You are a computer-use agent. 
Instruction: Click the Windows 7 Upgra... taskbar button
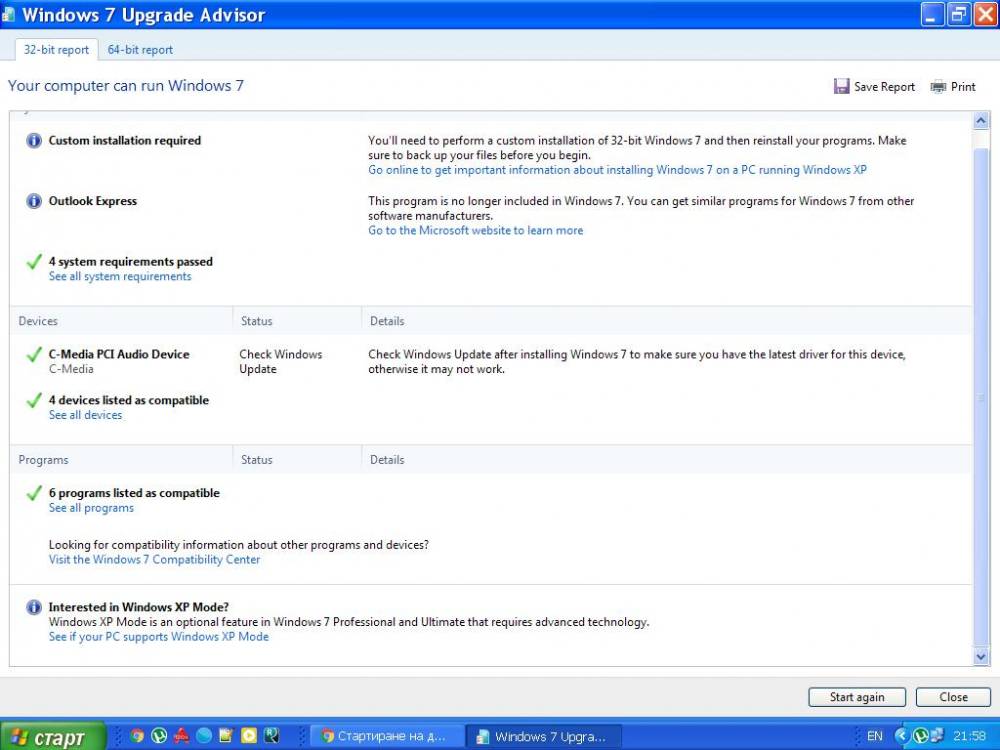click(x=544, y=737)
